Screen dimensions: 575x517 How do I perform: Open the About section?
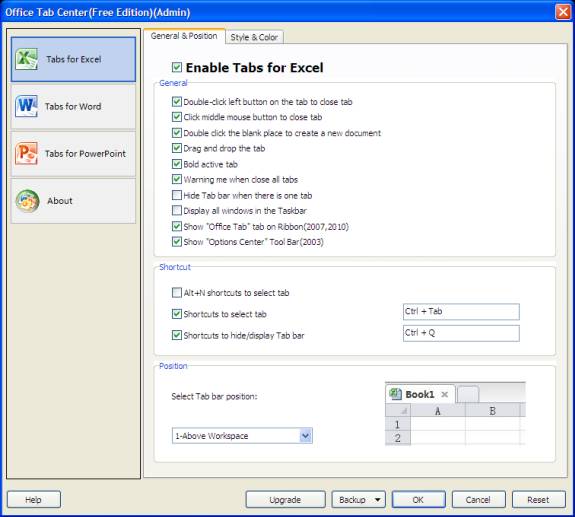(x=73, y=201)
